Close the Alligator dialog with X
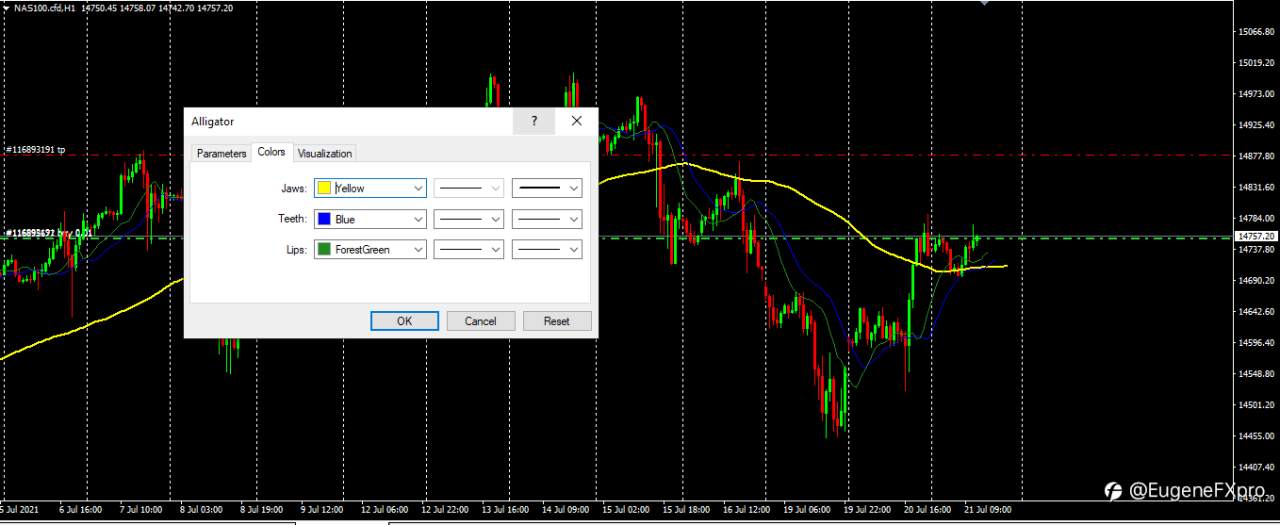Screen dimensions: 1280x525 pyautogui.click(x=576, y=121)
